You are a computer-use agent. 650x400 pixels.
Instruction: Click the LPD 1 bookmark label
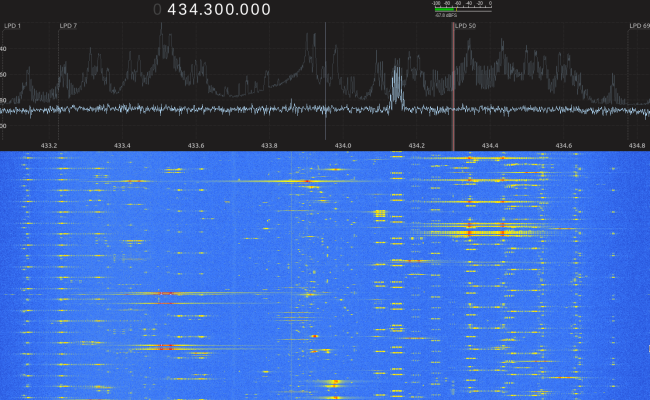[x=10, y=26]
